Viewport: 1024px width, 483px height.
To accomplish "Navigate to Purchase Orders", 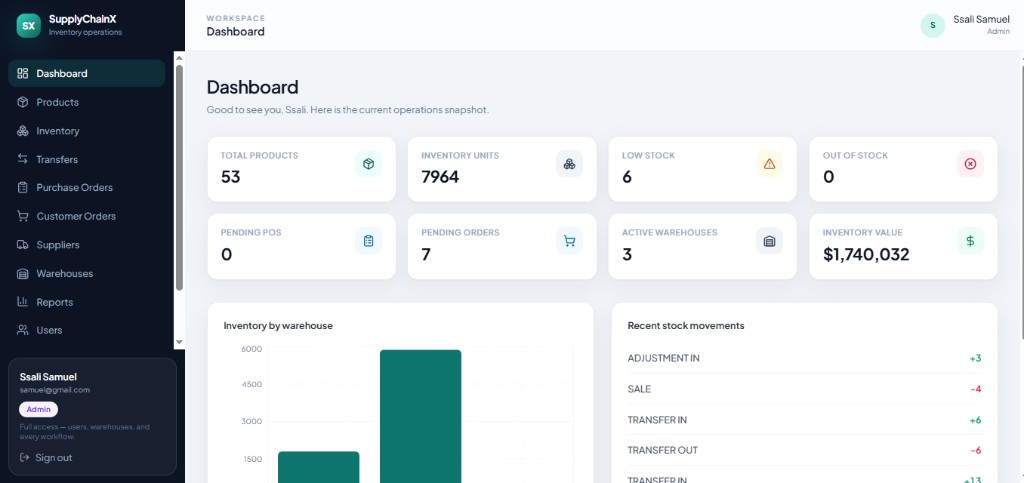I will 87,187.
